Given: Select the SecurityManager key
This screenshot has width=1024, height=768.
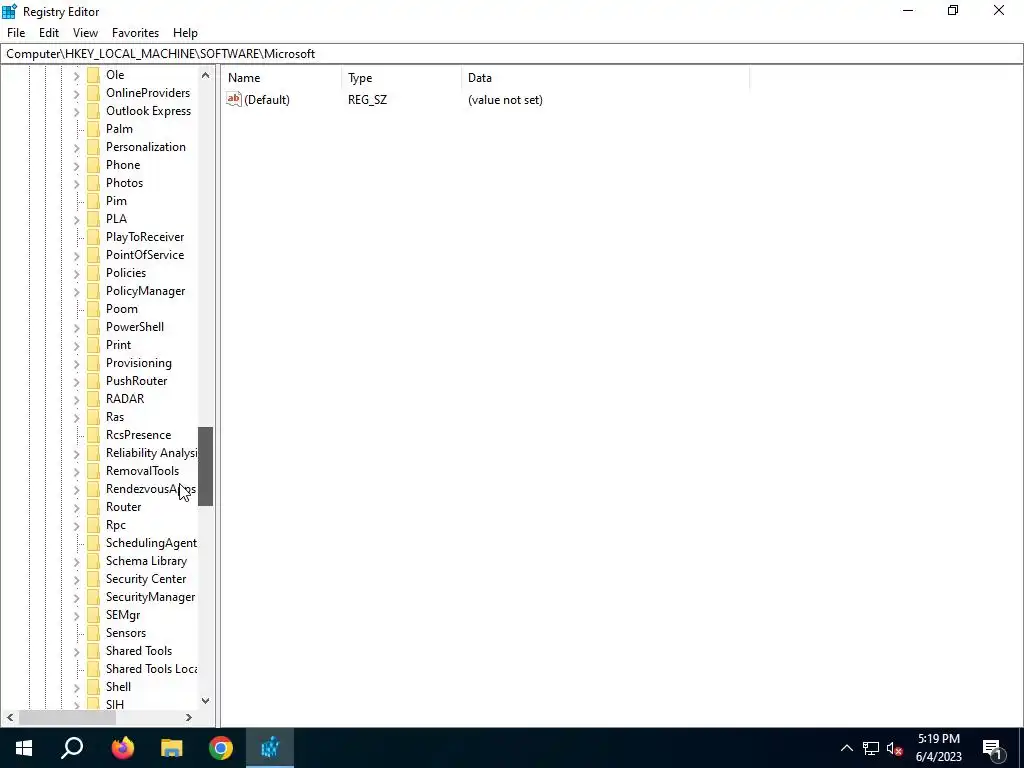Looking at the screenshot, I should pos(150,597).
